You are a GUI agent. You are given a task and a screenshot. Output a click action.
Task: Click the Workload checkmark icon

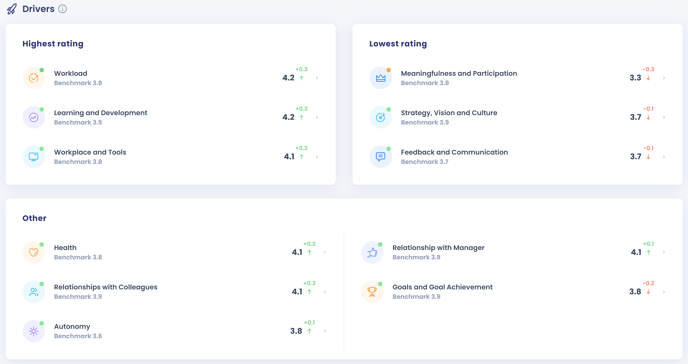click(34, 78)
